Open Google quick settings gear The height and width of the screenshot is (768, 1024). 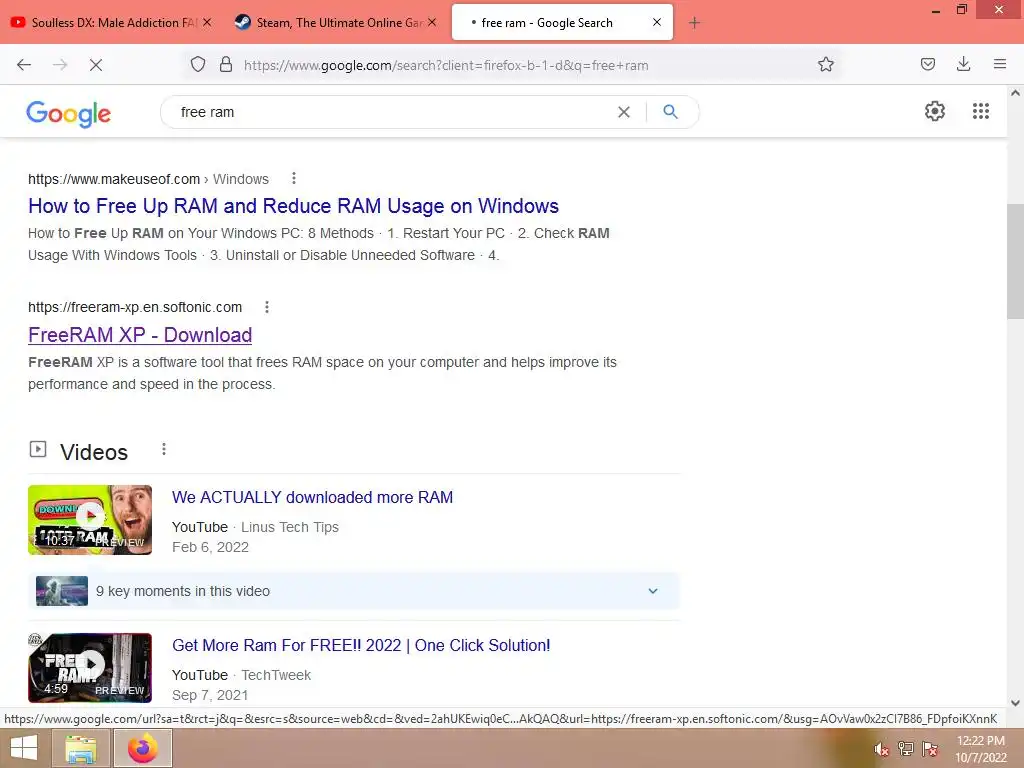(x=935, y=111)
